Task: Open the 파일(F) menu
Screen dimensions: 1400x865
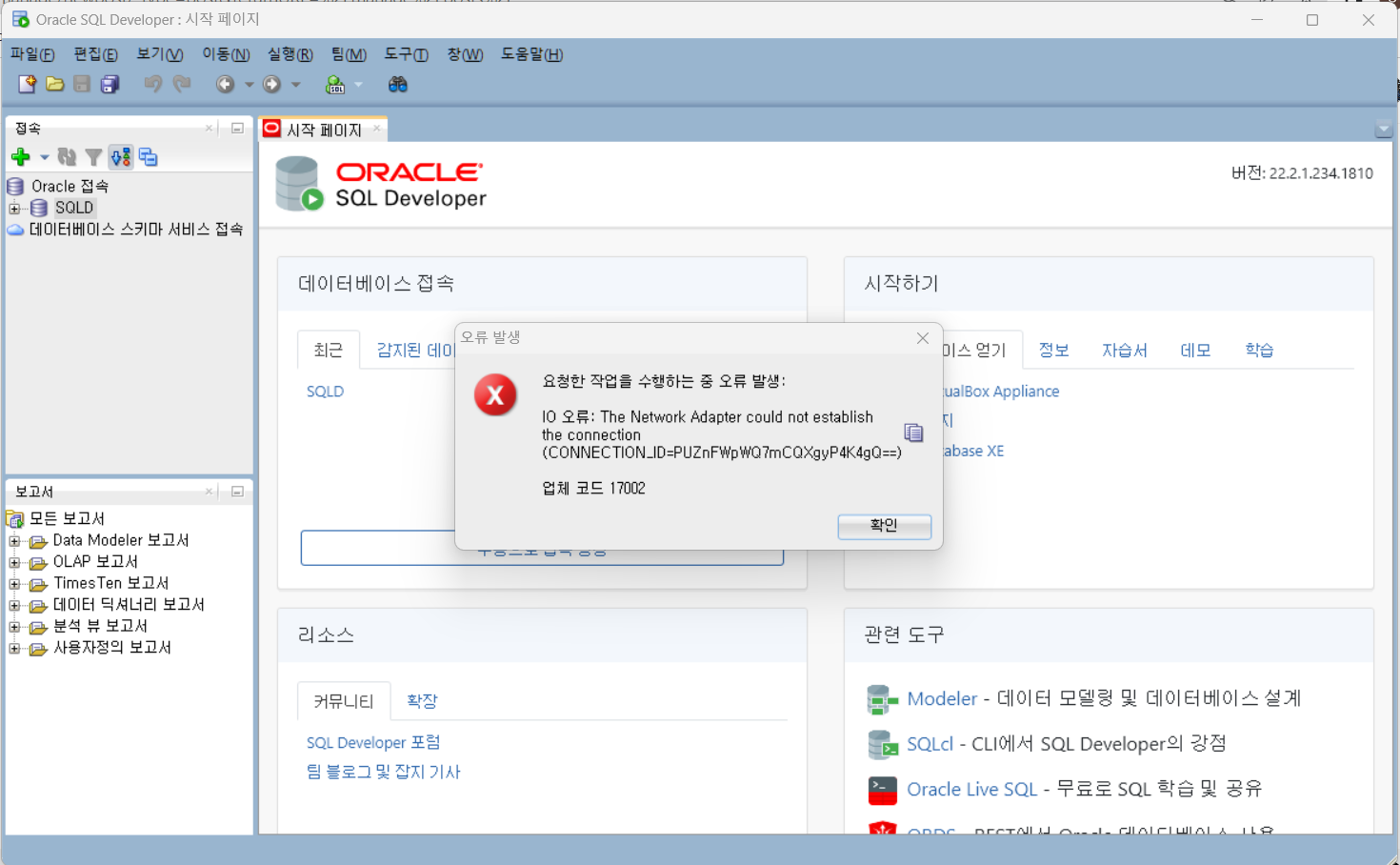Action: pyautogui.click(x=32, y=54)
